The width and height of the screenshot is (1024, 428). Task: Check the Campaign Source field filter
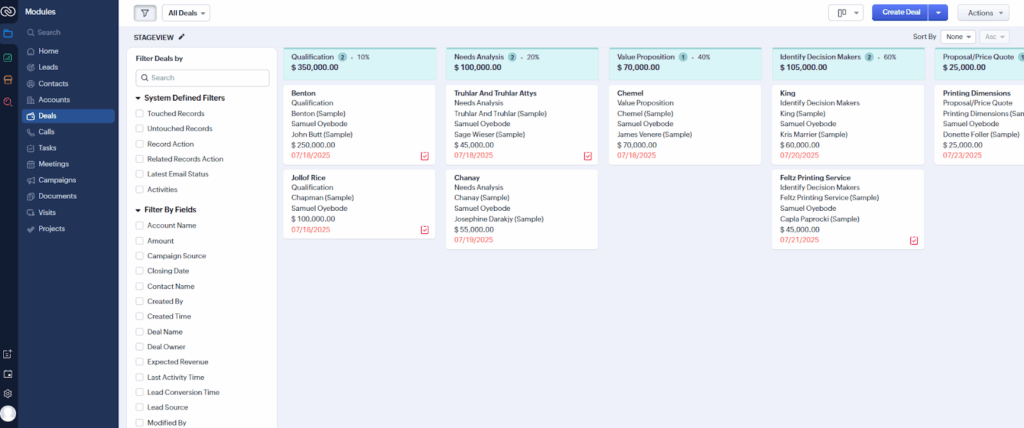click(139, 256)
